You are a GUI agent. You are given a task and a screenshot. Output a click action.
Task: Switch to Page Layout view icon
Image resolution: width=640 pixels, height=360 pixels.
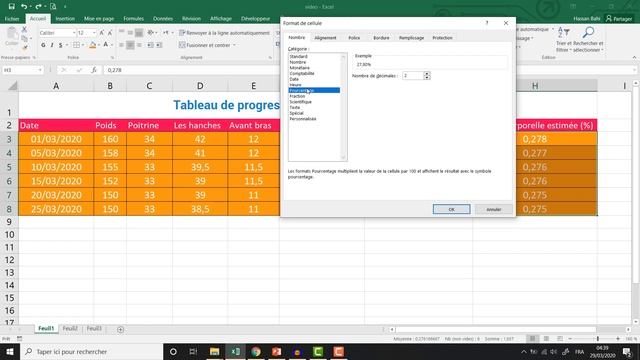[546, 339]
